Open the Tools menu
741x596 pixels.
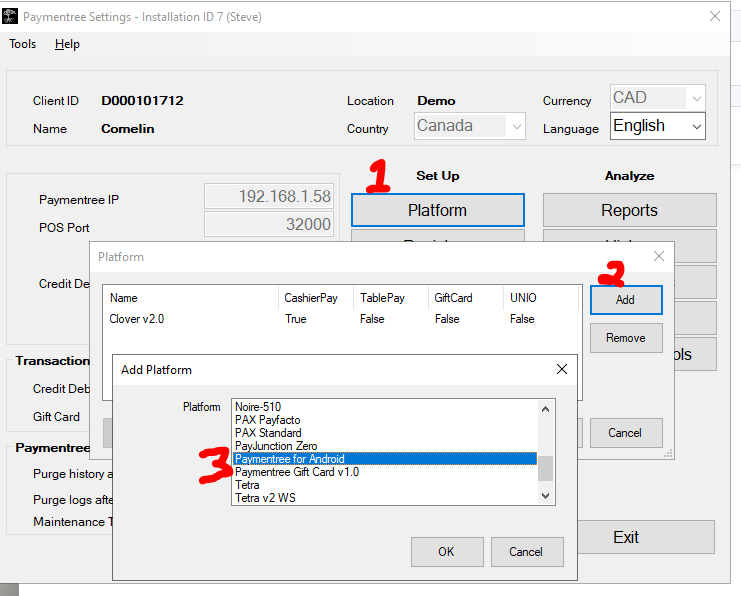22,44
